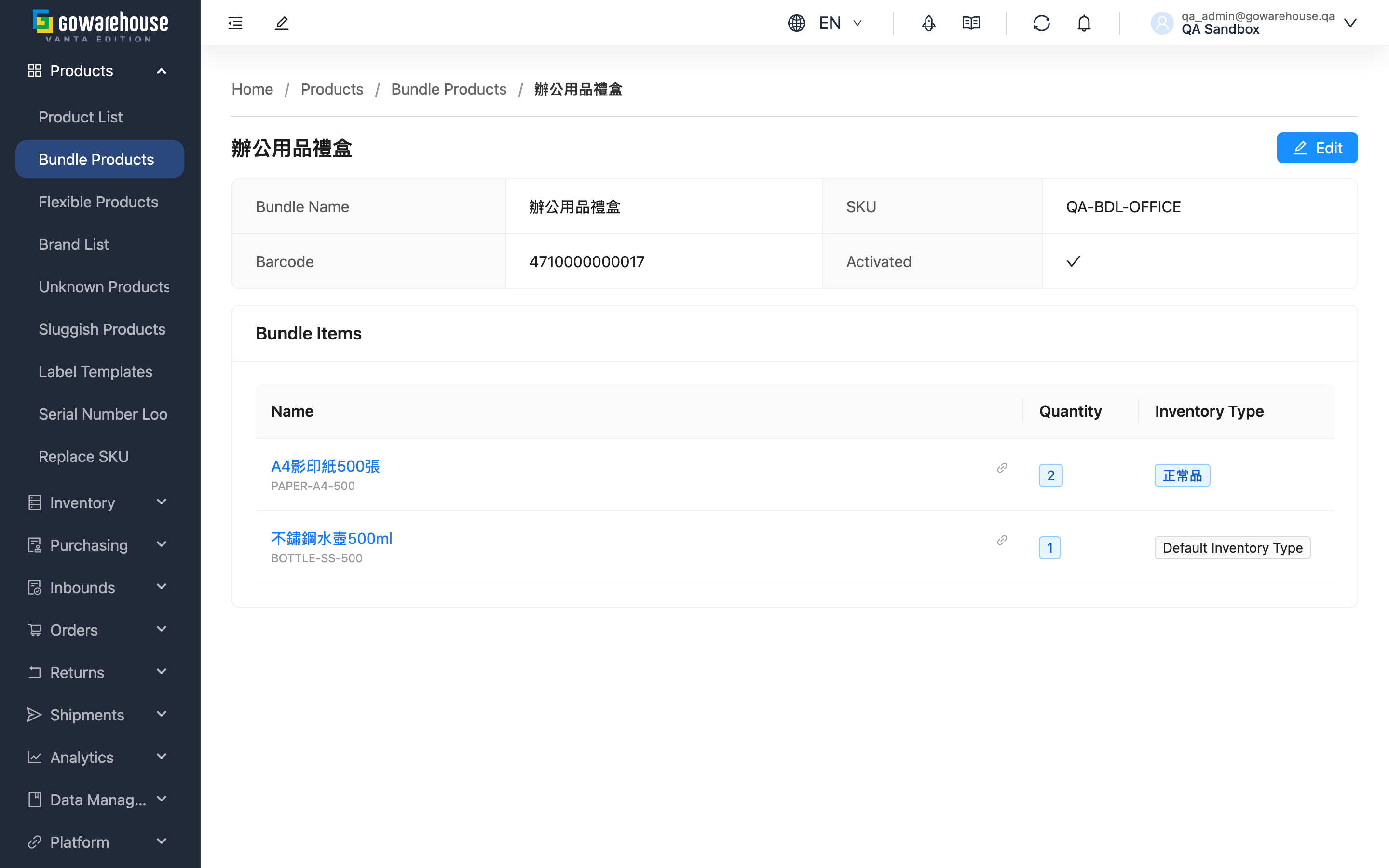Click the Purchasing sidebar icon
Image resolution: width=1389 pixels, height=868 pixels.
pyautogui.click(x=34, y=545)
